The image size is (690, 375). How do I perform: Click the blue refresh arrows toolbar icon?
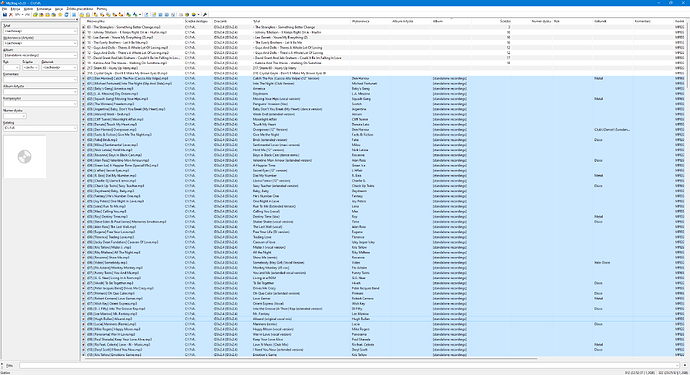coord(66,15)
